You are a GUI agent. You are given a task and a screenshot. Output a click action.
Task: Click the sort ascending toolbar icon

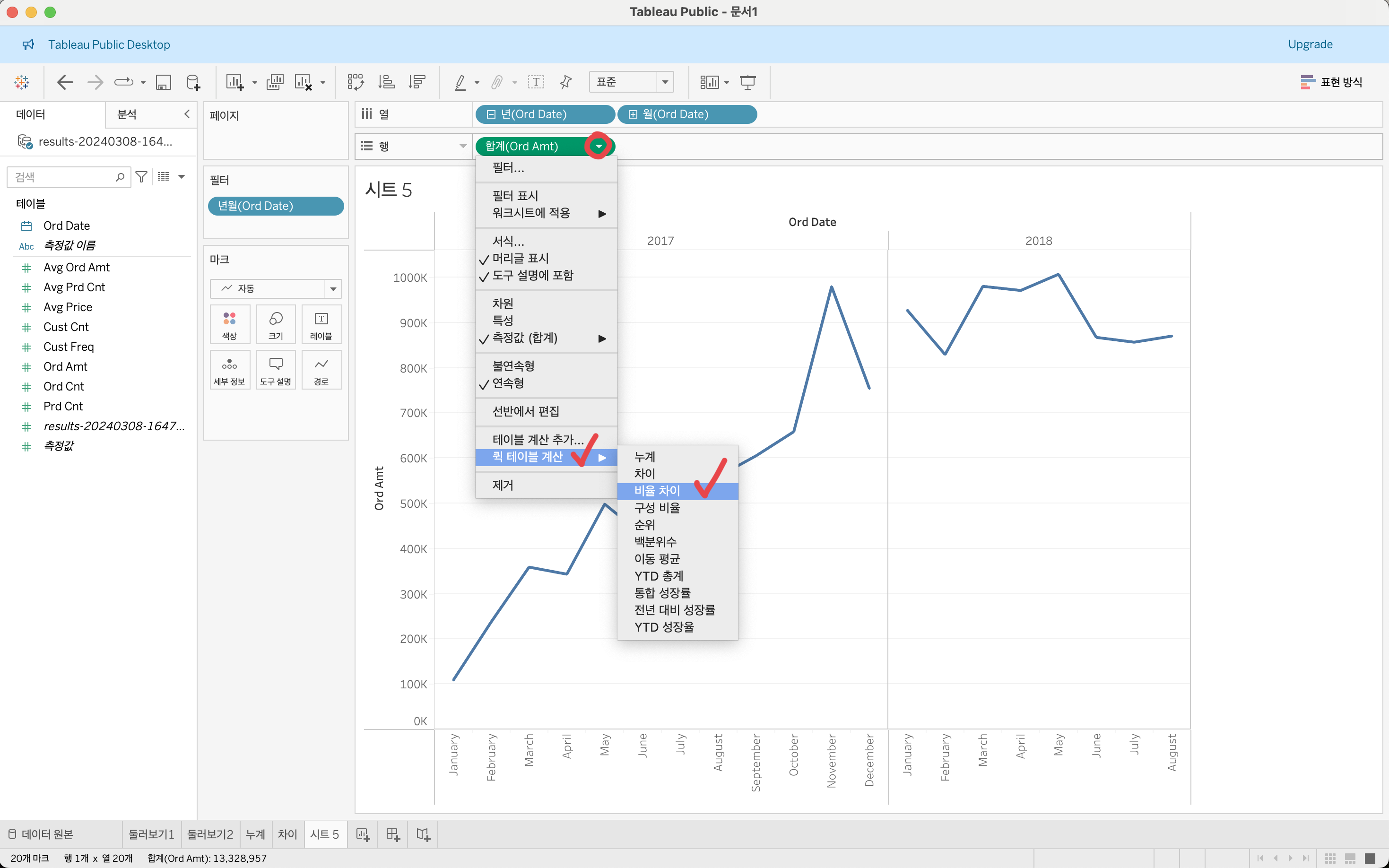(386, 82)
